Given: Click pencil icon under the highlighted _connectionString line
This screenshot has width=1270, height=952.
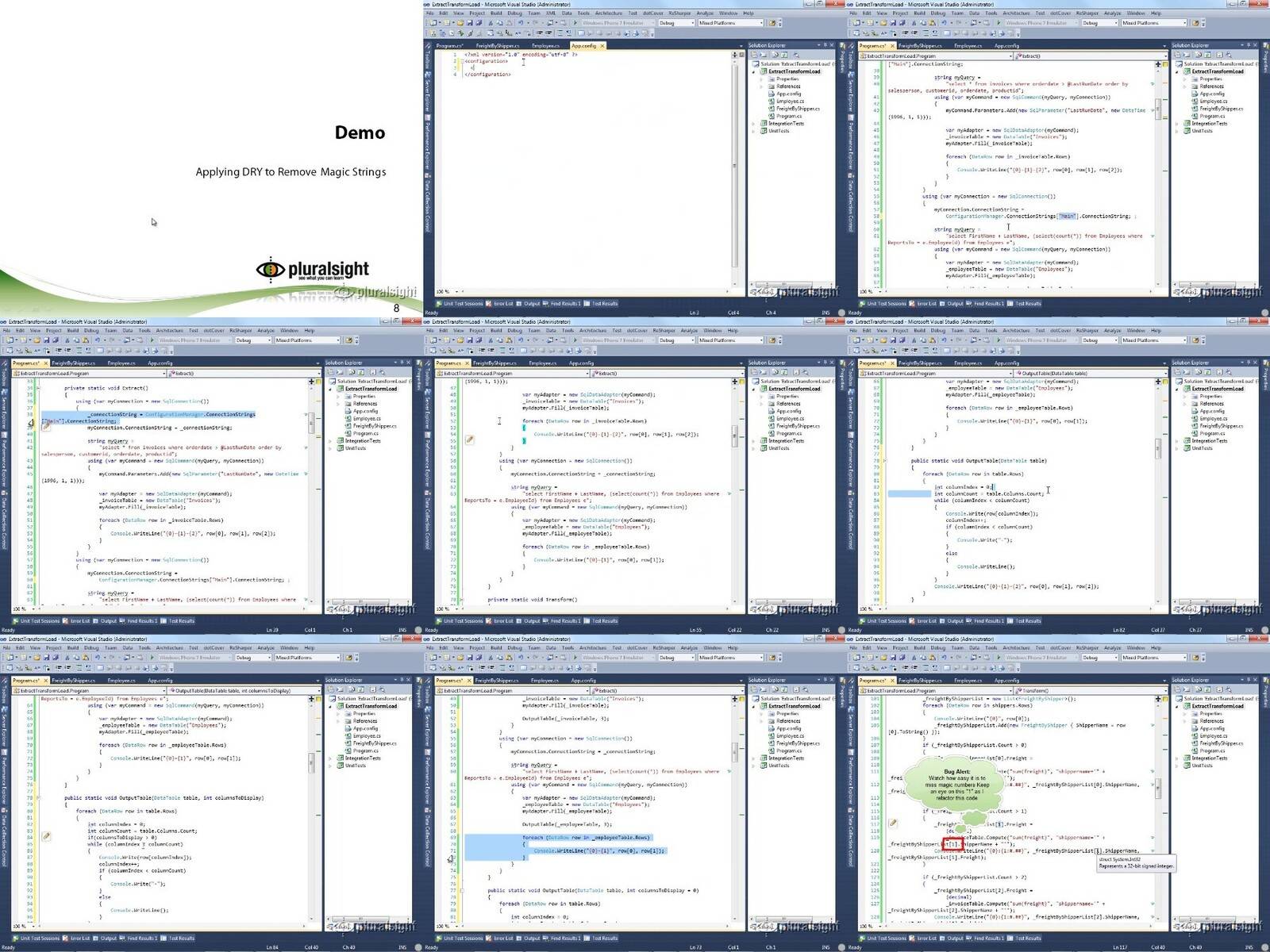Looking at the screenshot, I should 46,426.
